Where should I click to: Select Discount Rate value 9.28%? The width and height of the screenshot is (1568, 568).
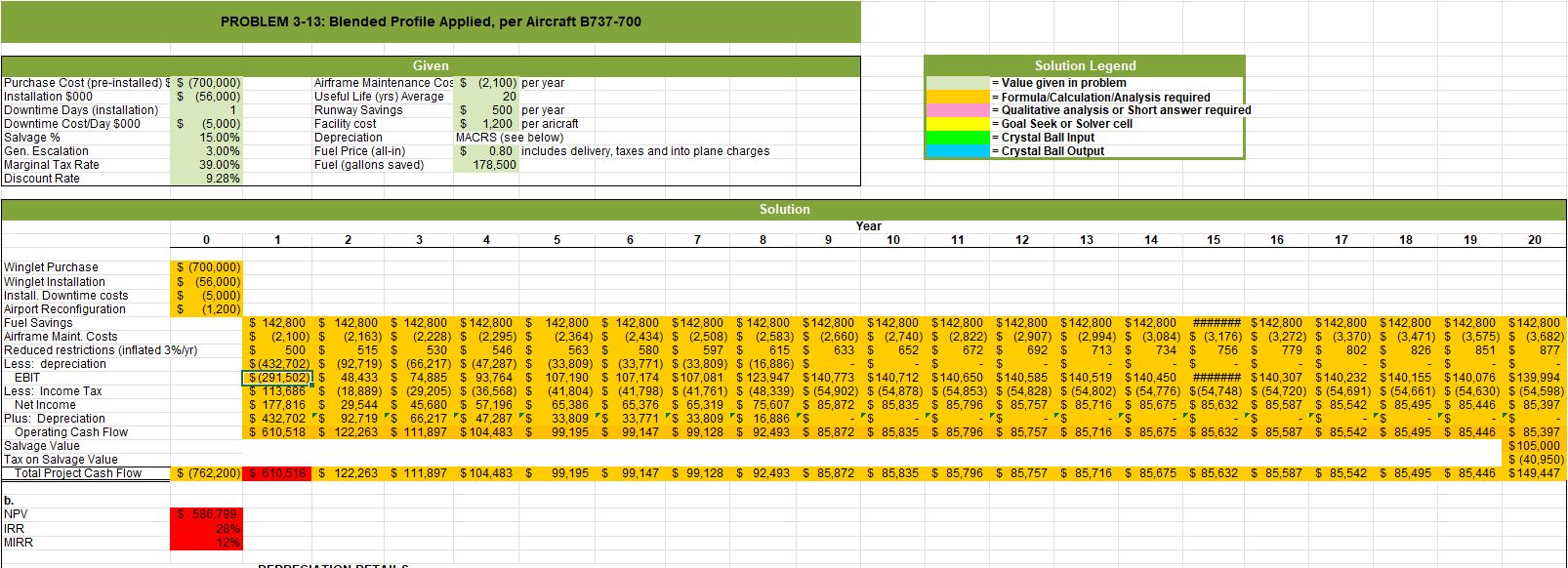coord(206,179)
